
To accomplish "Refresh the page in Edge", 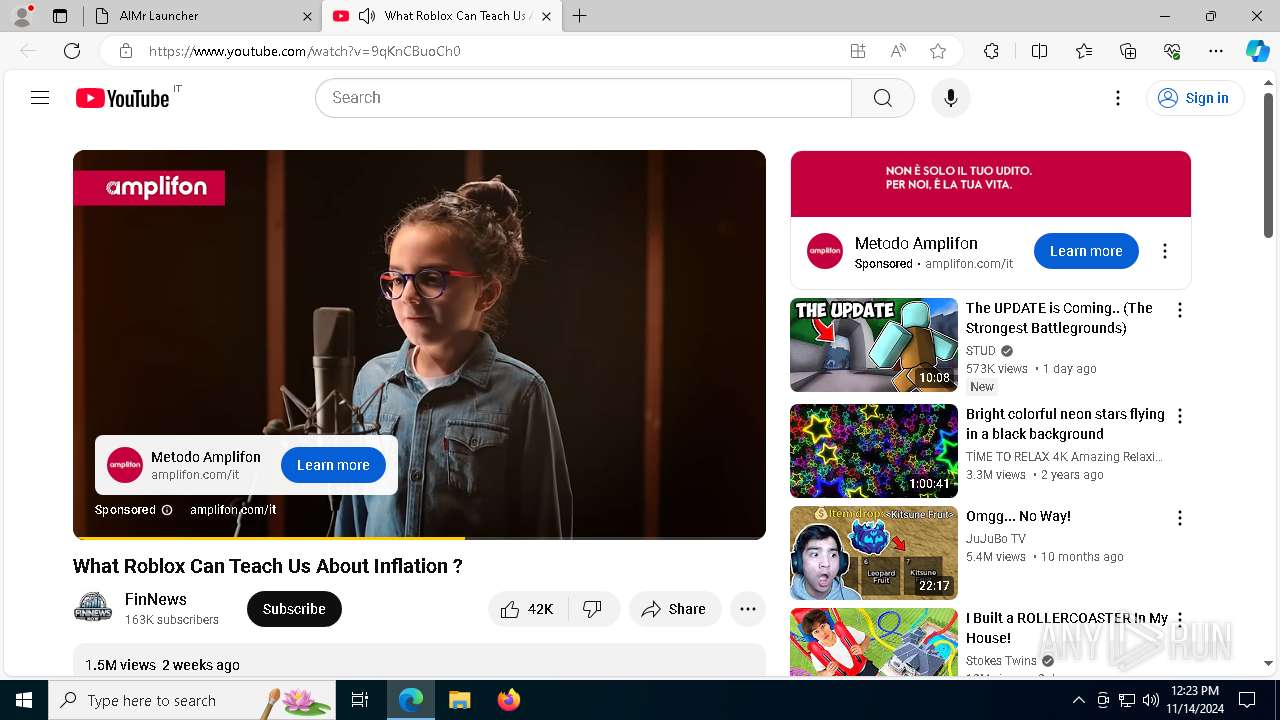I will (x=72, y=51).
